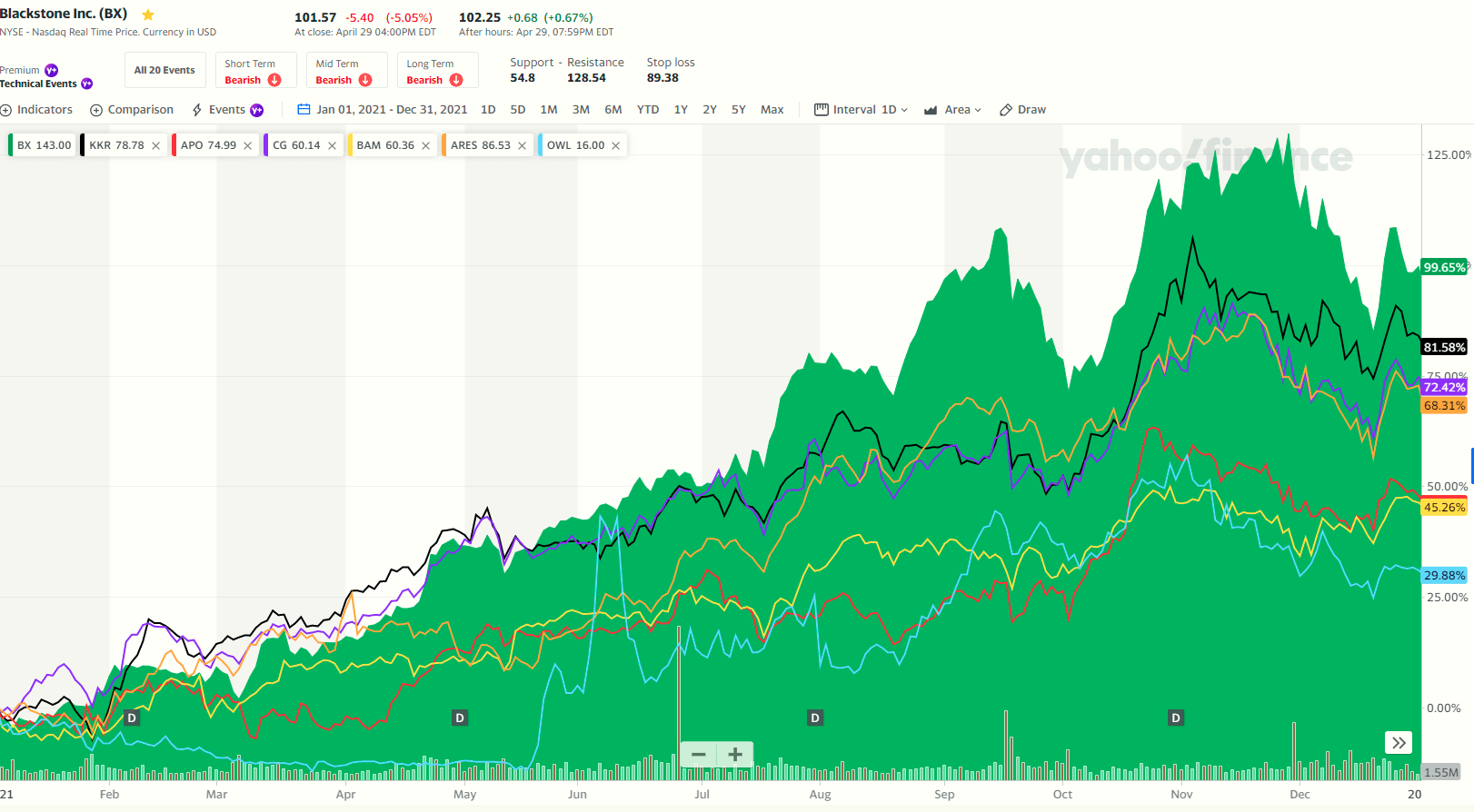Click the All 20 Events button
The width and height of the screenshot is (1474, 812).
coord(165,71)
